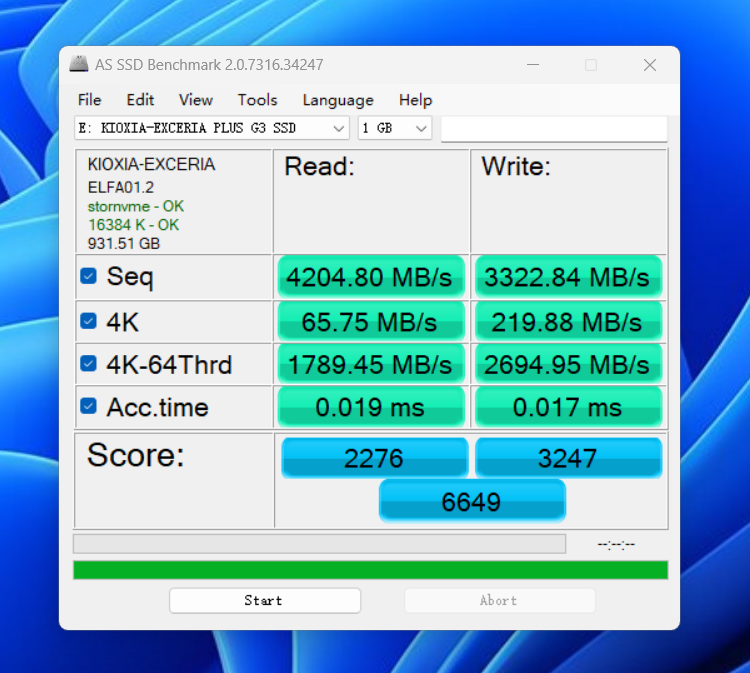Uncheck the 4K-64Thrd test checkbox
The image size is (750, 673).
(x=88, y=364)
